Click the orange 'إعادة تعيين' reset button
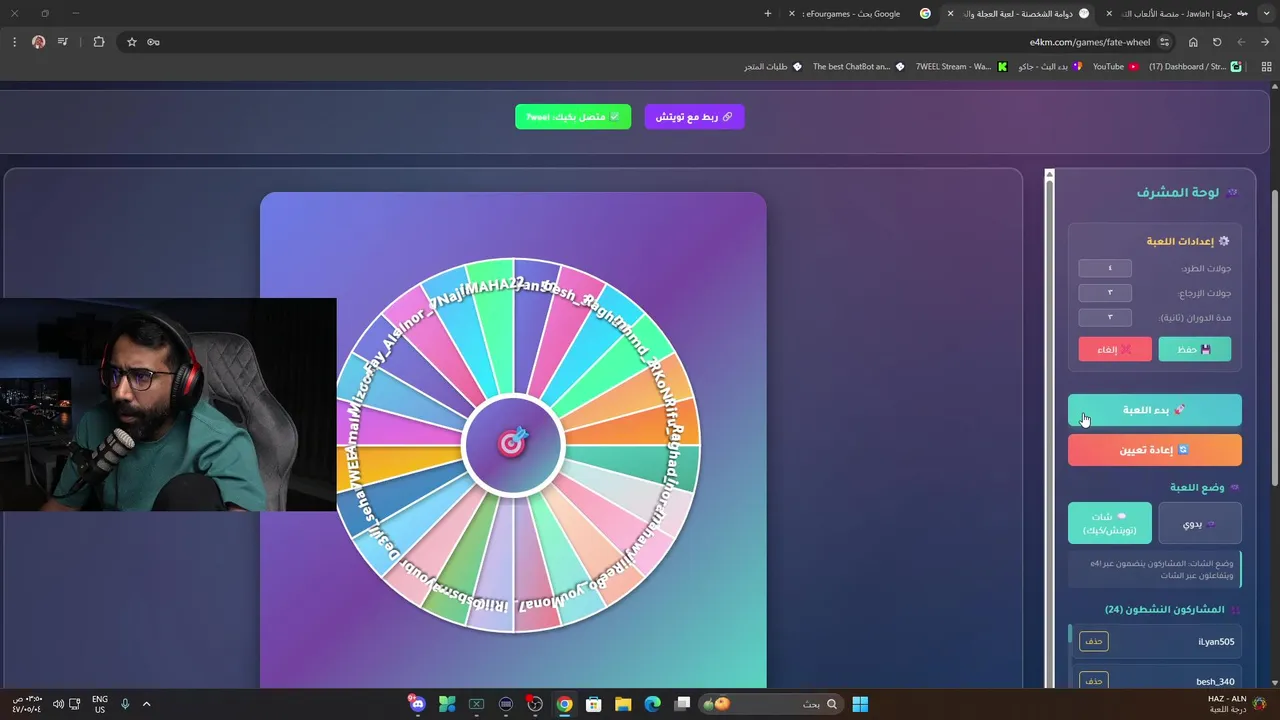 pyautogui.click(x=1154, y=450)
